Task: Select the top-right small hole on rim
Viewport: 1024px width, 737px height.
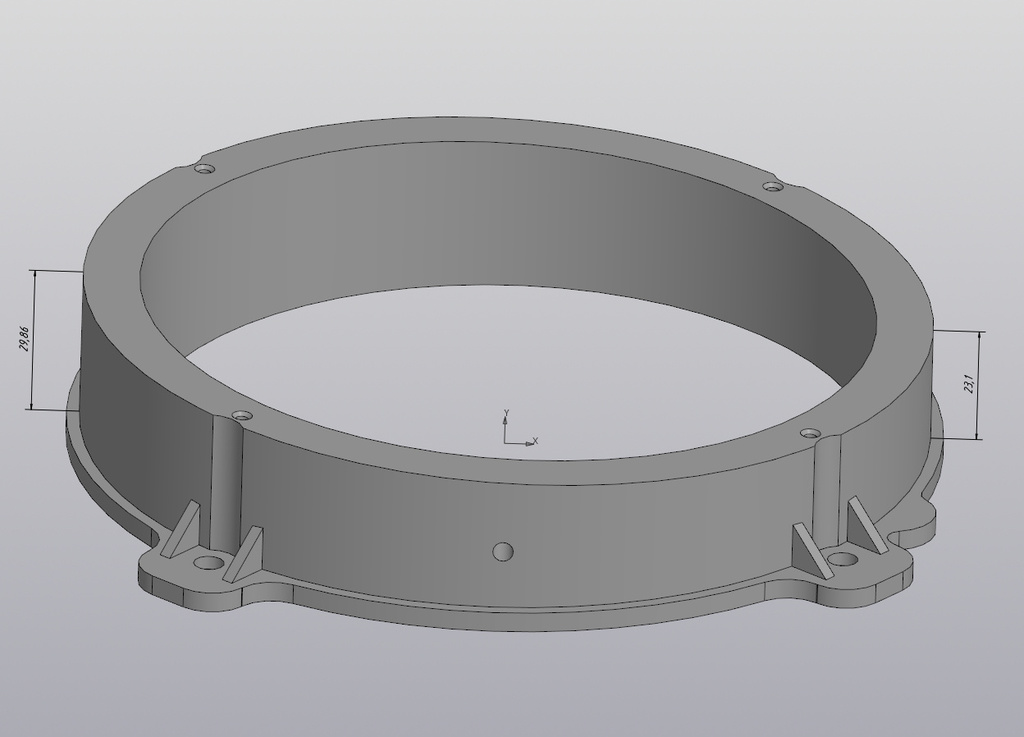Action: click(x=771, y=186)
